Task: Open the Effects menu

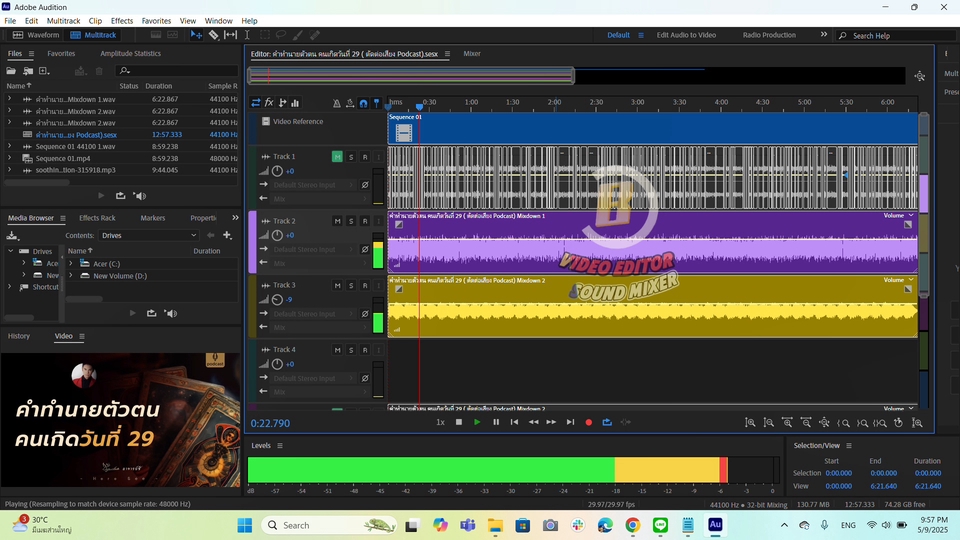Action: point(122,20)
